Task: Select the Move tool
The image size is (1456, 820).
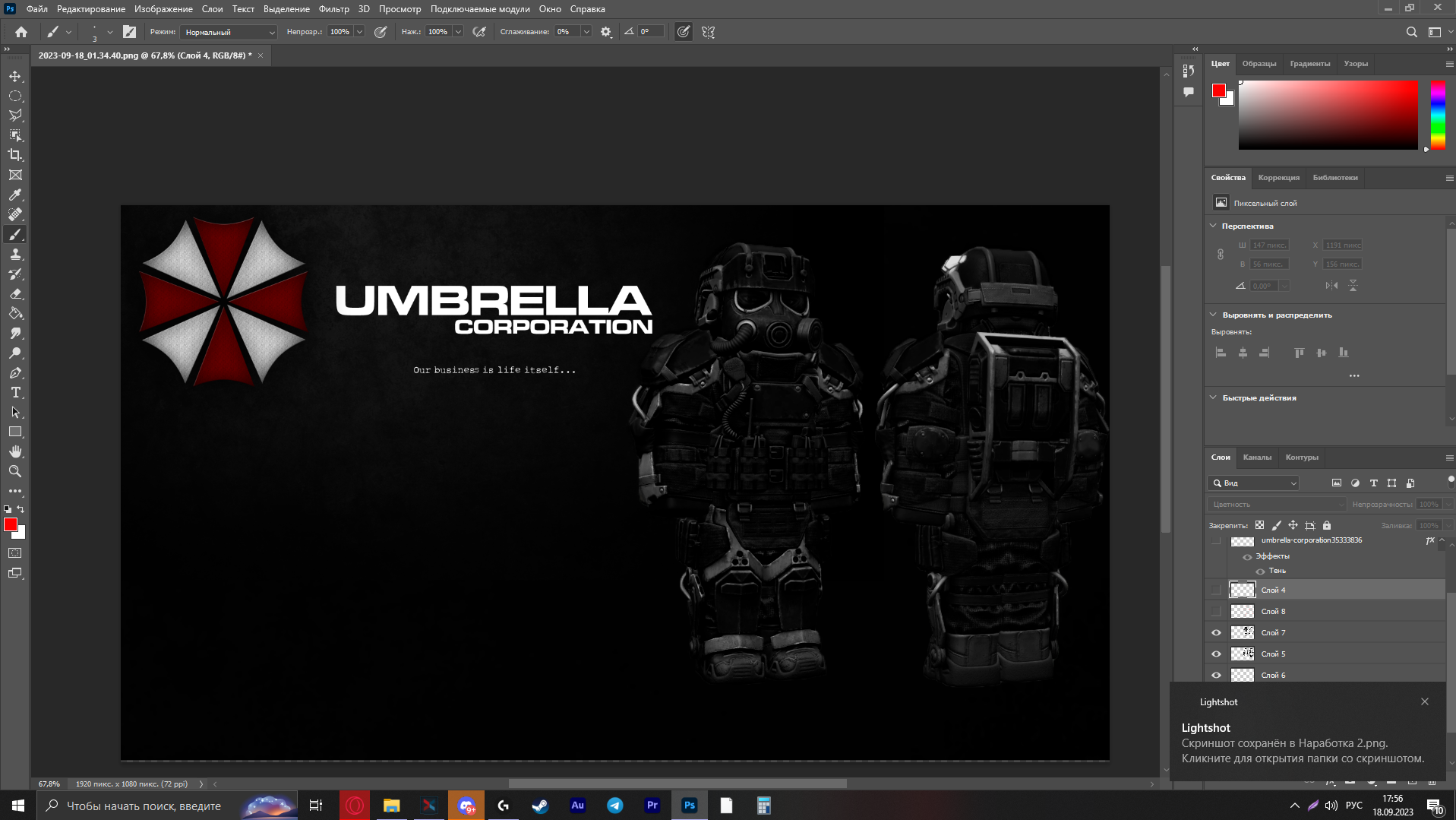Action: (x=15, y=76)
